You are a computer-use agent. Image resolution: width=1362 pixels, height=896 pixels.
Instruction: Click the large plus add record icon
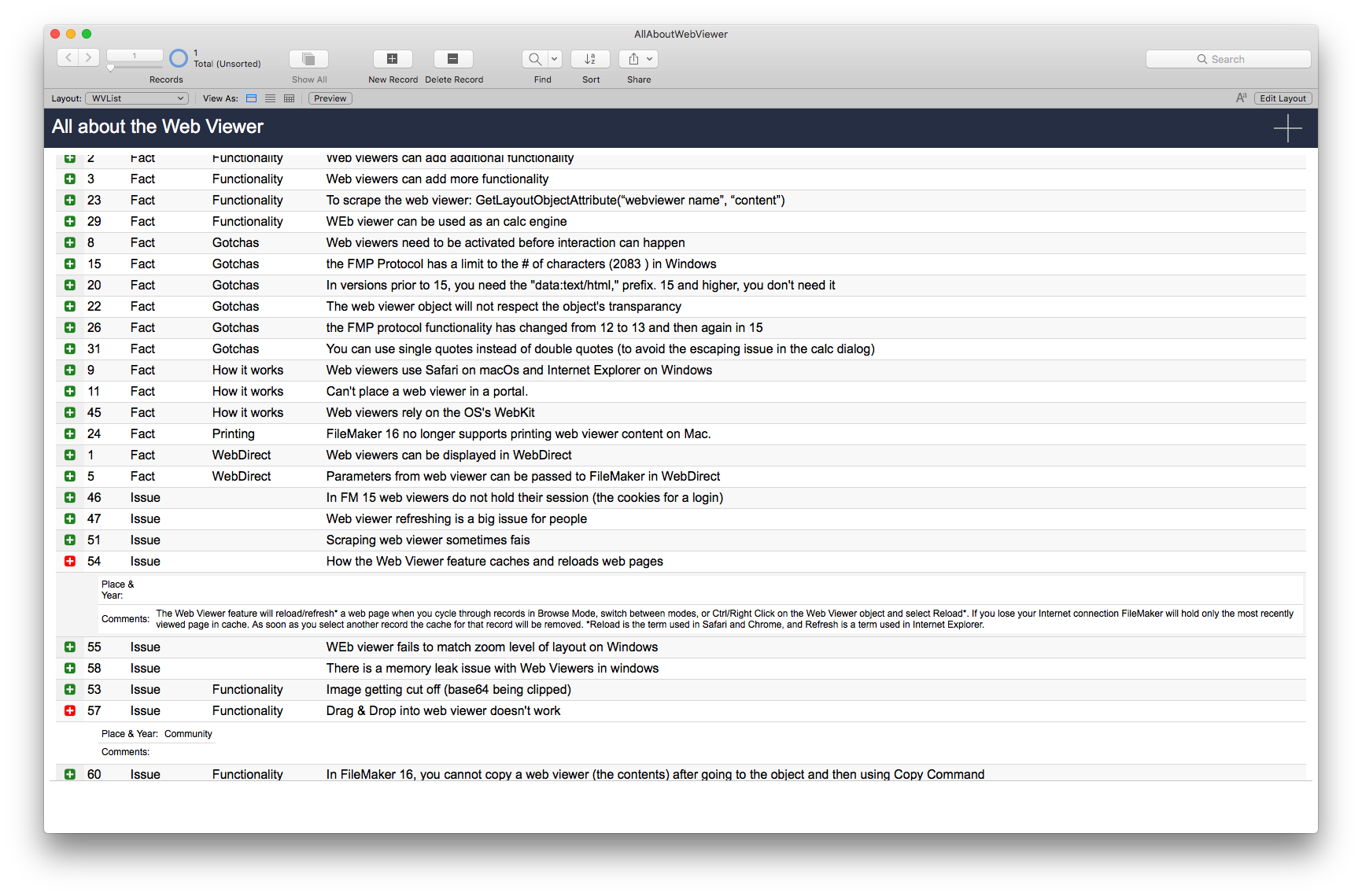(1287, 127)
